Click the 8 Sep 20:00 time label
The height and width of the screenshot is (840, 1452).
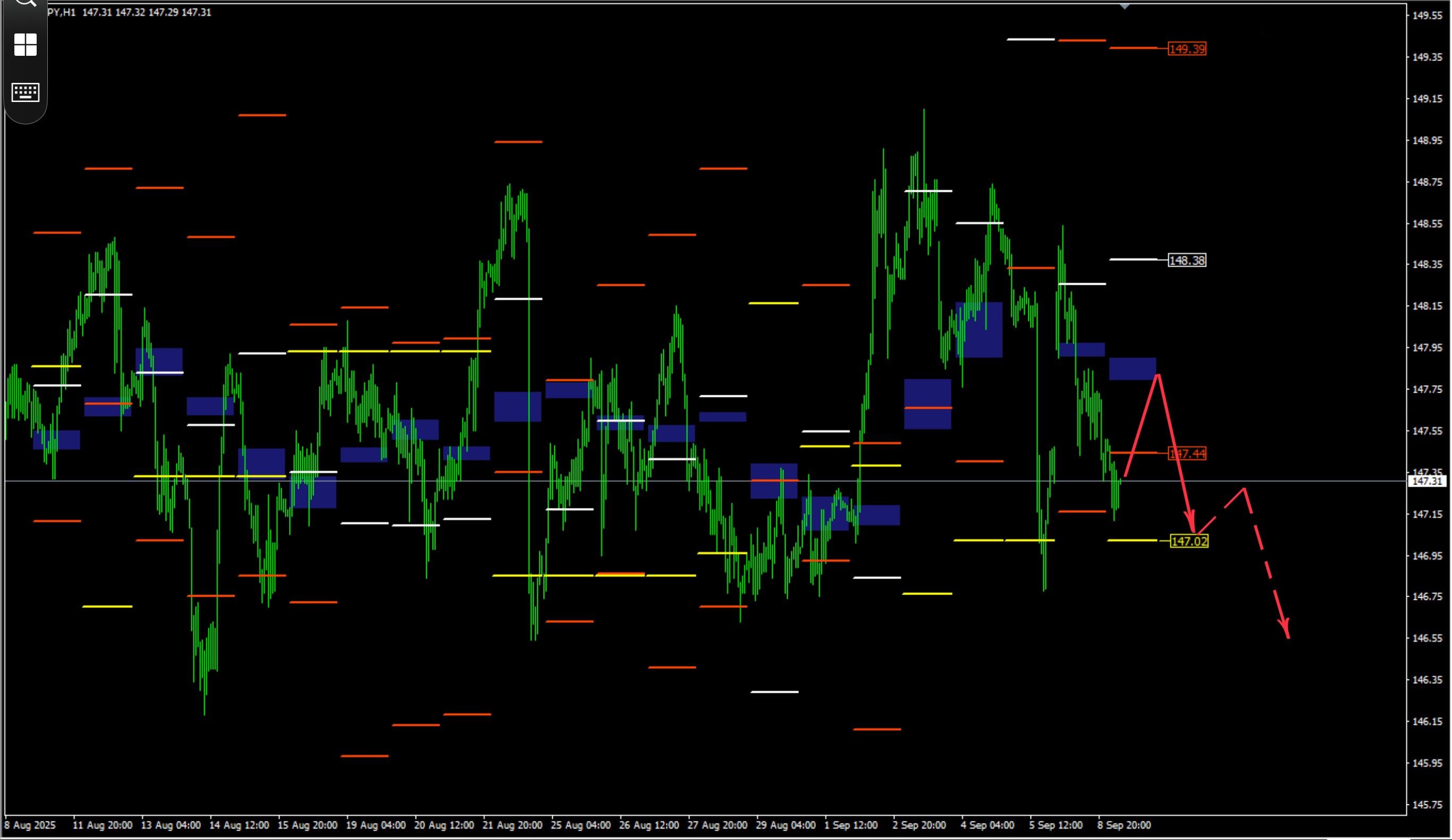[1124, 825]
